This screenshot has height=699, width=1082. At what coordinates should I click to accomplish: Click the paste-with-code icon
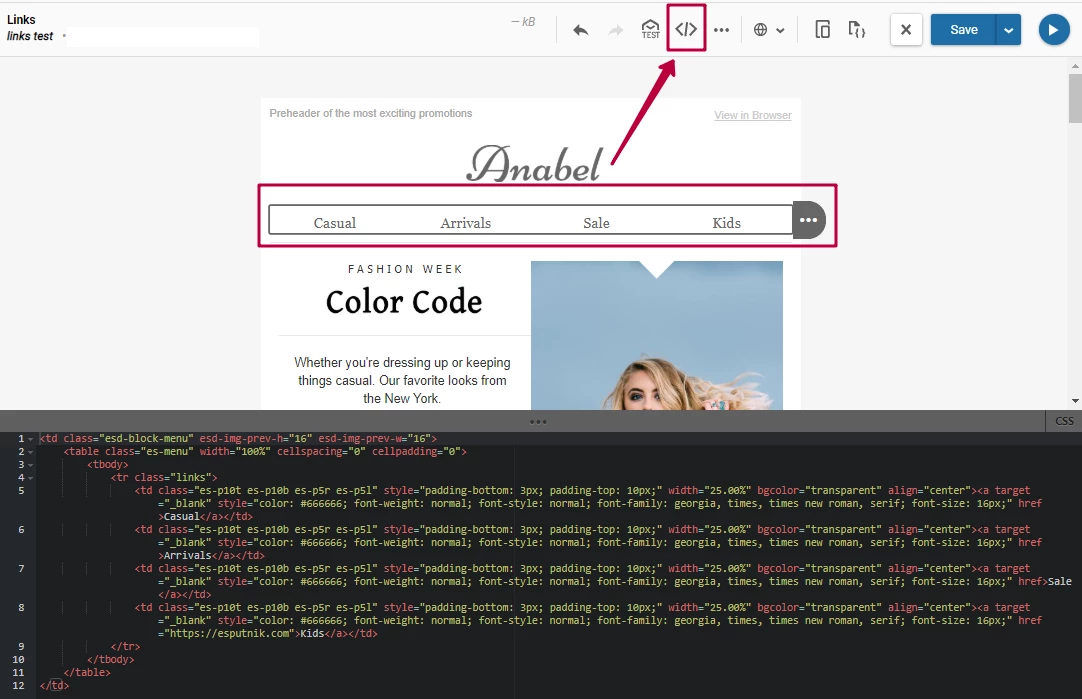856,29
